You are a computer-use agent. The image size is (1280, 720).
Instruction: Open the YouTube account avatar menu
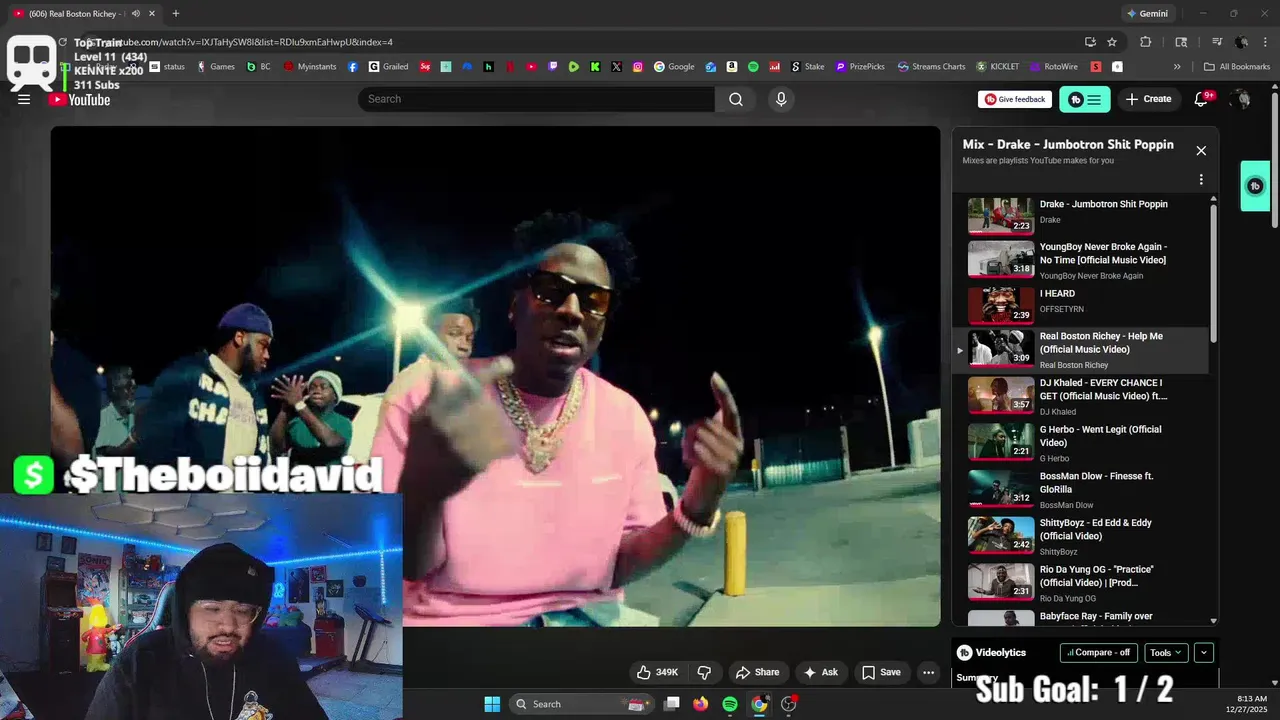[x=1241, y=99]
